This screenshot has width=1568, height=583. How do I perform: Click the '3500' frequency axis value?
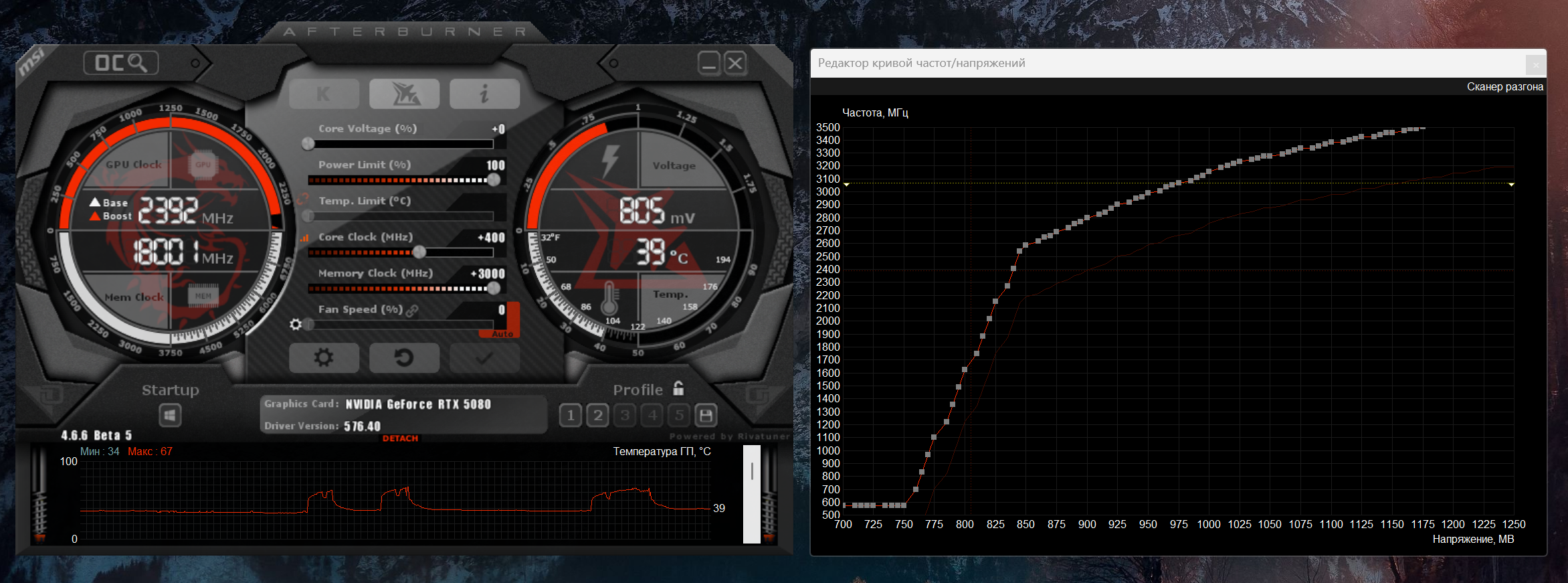point(828,127)
